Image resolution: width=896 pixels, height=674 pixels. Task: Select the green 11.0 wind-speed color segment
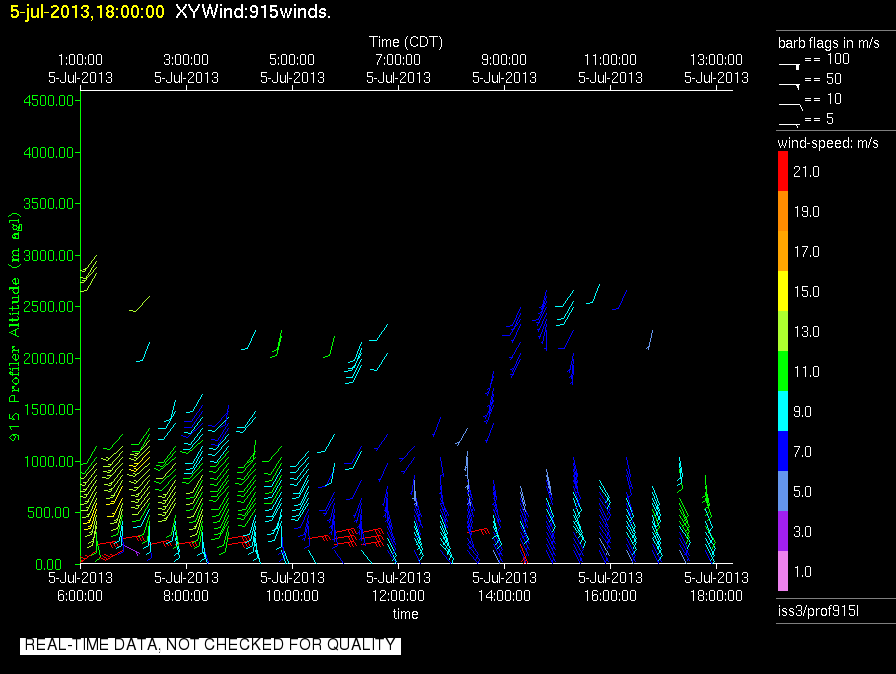[783, 372]
